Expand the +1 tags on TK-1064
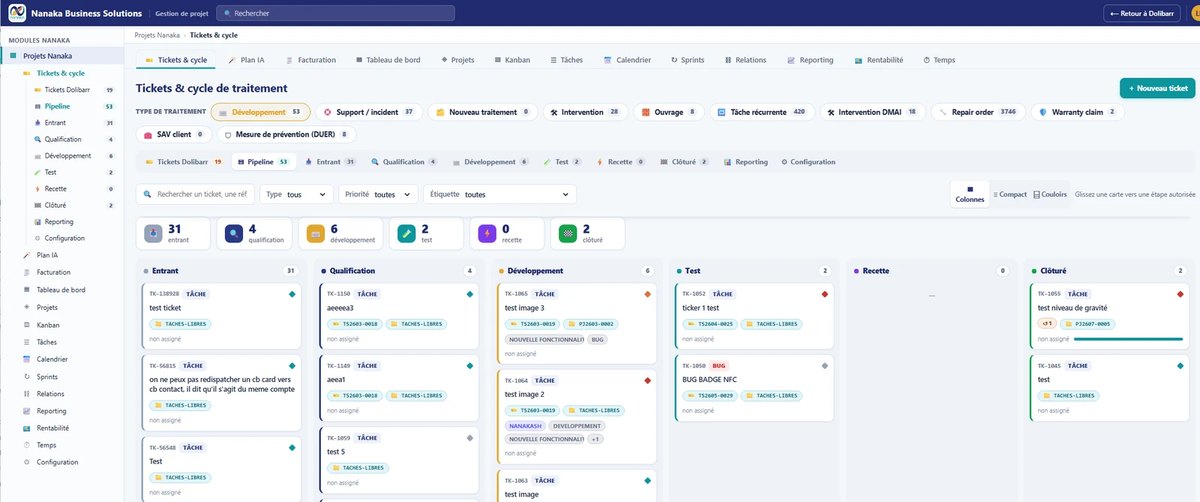This screenshot has width=1200, height=502. click(x=595, y=439)
